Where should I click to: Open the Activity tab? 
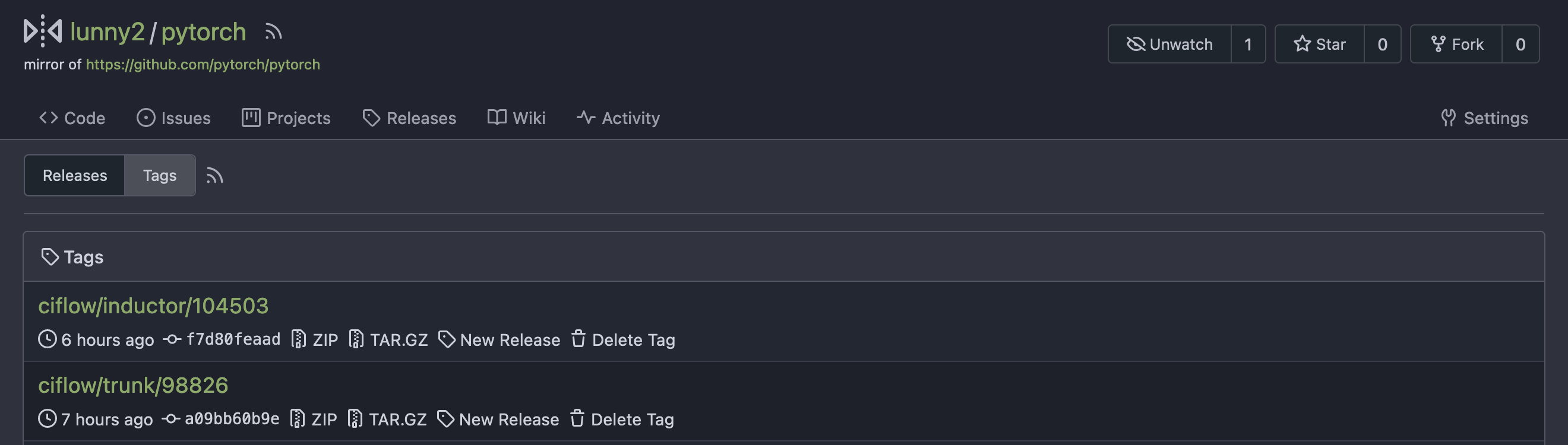pos(618,117)
